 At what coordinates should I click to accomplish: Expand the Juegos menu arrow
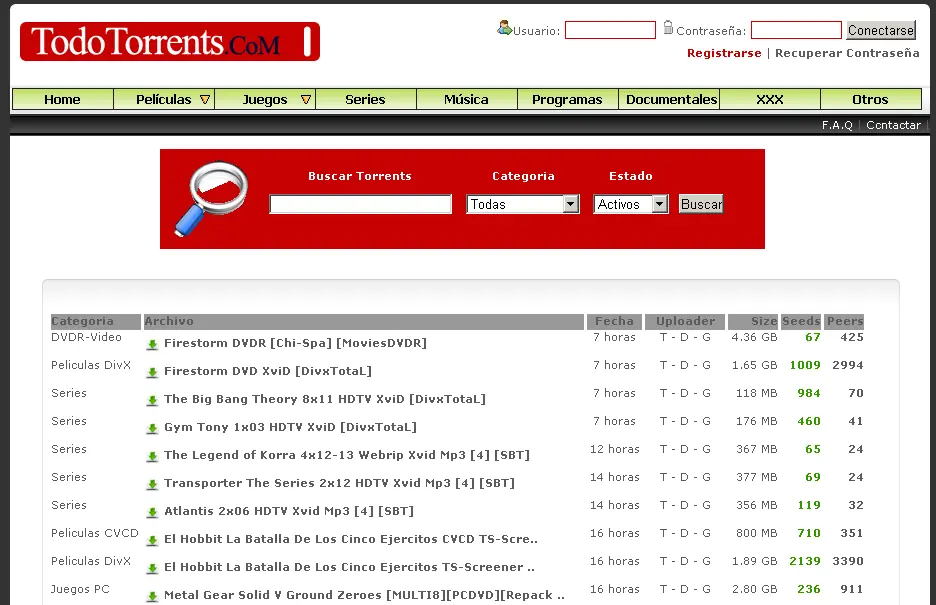[306, 100]
